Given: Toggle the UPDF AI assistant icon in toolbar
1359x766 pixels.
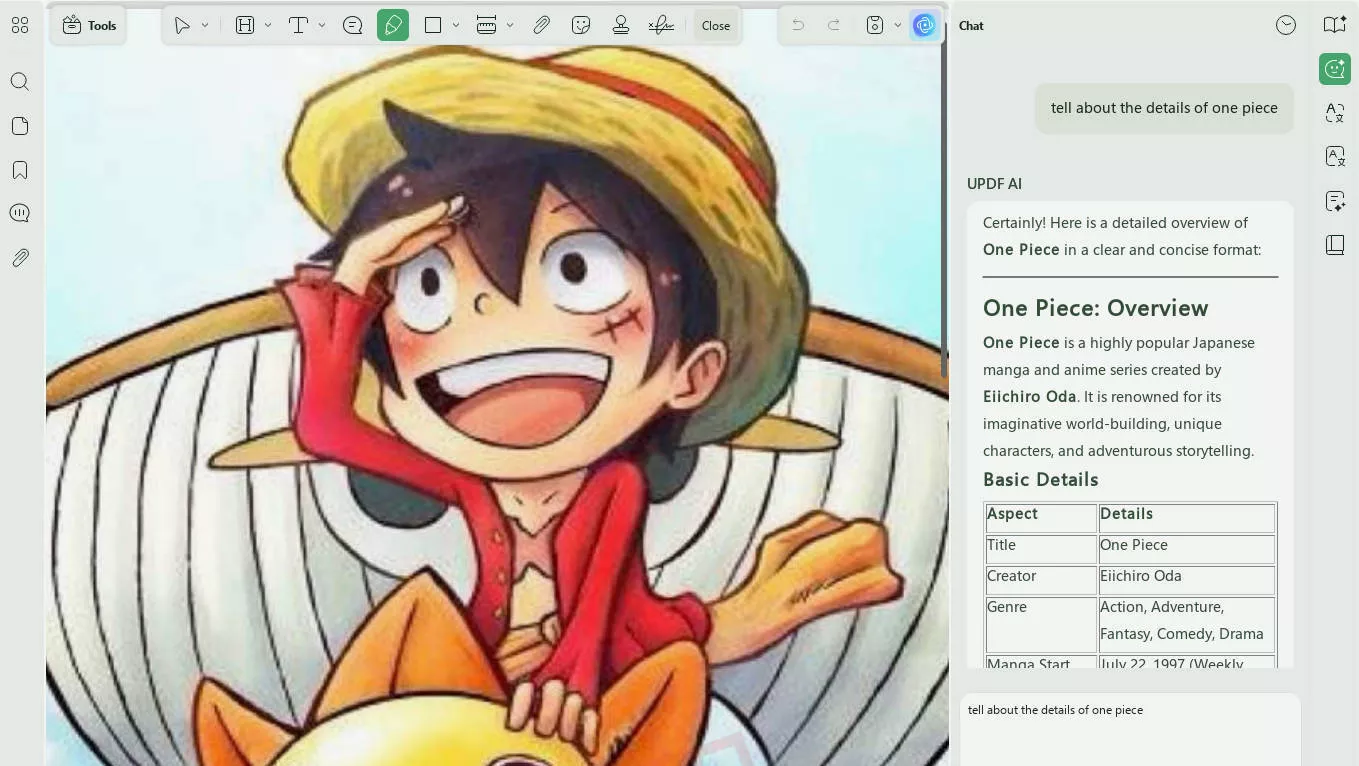Looking at the screenshot, I should click(x=924, y=26).
